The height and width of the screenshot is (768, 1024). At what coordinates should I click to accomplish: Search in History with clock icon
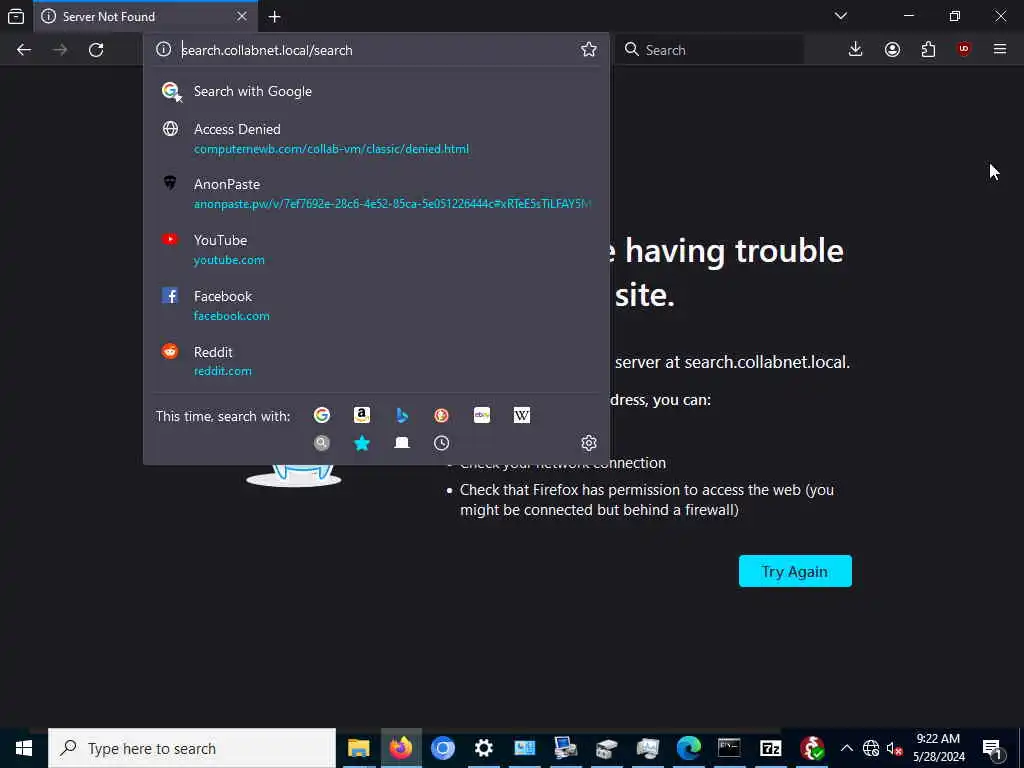[x=441, y=443]
